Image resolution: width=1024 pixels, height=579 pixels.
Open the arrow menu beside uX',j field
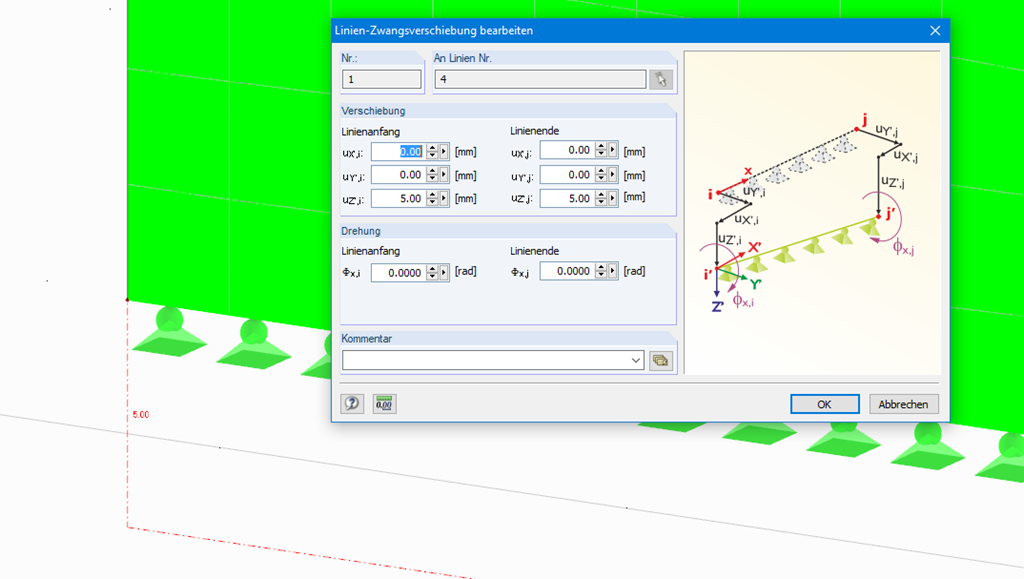tap(613, 150)
